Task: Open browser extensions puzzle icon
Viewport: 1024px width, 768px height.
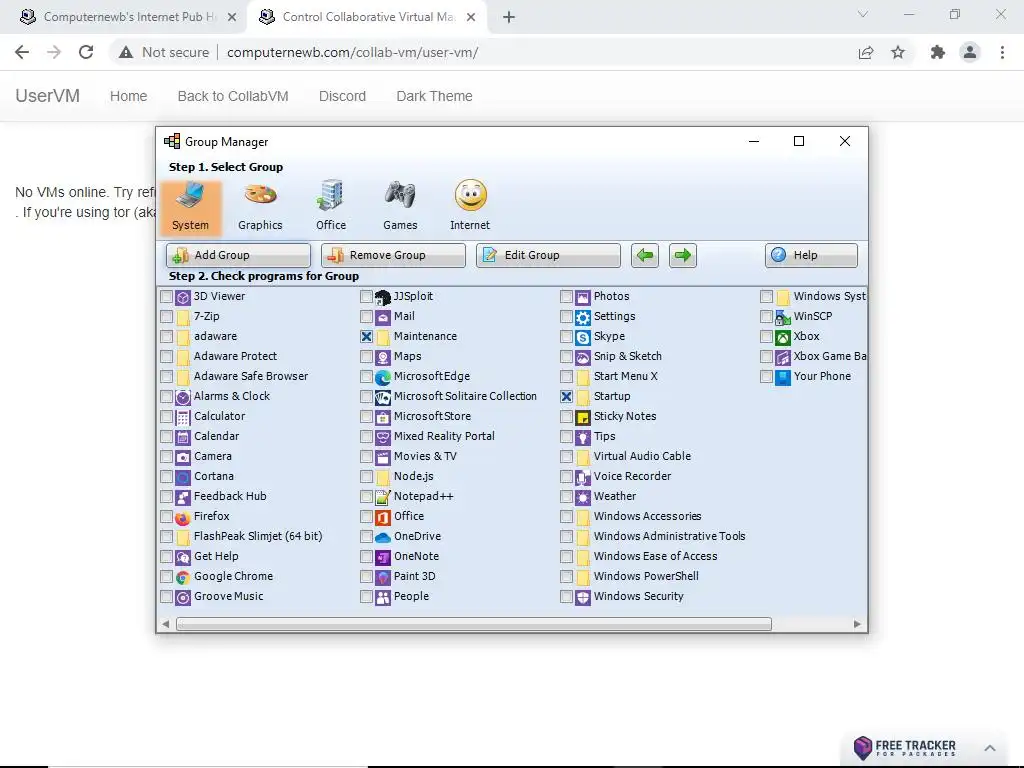Action: point(937,52)
